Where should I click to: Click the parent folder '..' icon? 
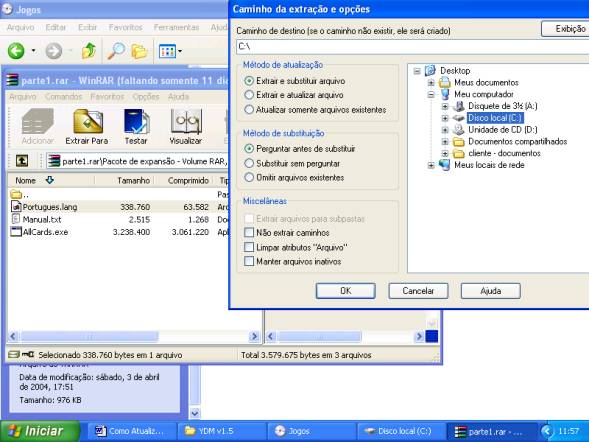(x=16, y=194)
